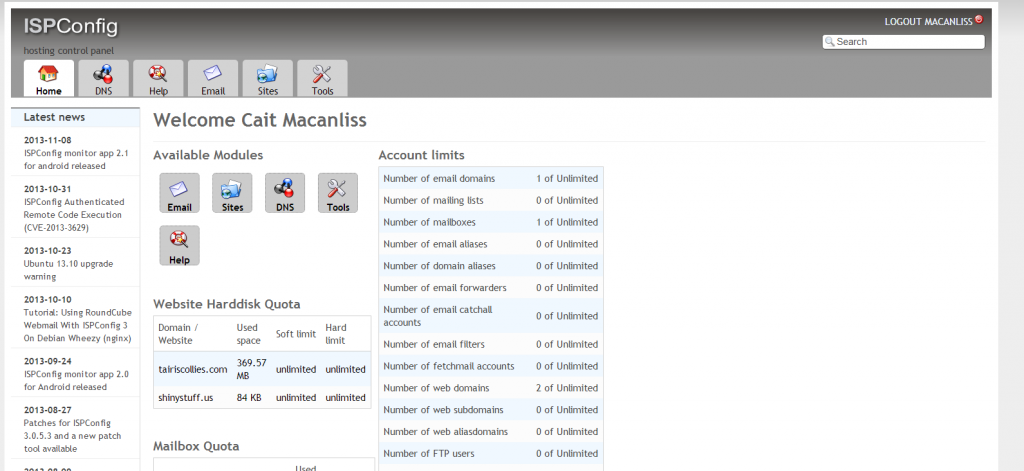Viewport: 1024px width, 471px height.
Task: Click the Number of web domains label
Action: [x=436, y=388]
